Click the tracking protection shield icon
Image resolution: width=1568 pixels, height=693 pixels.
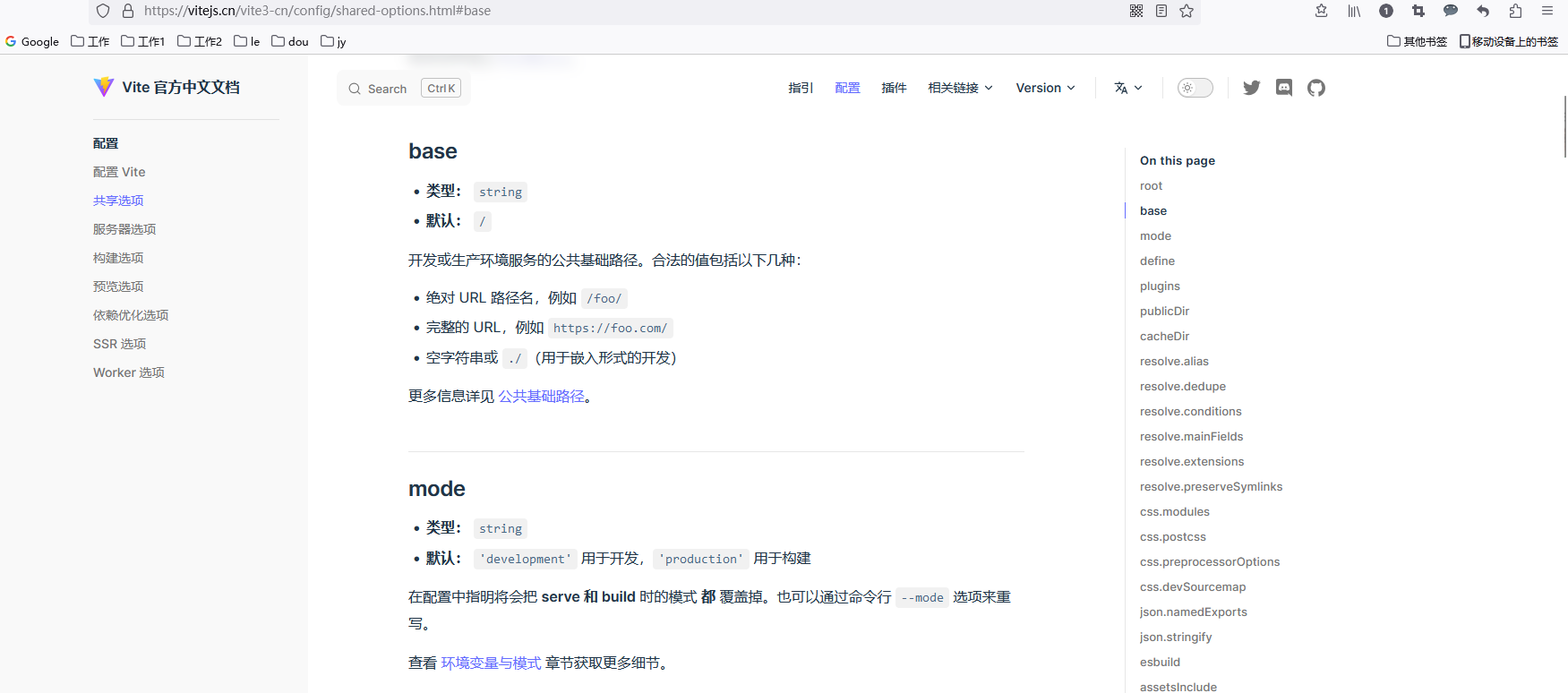(x=103, y=11)
